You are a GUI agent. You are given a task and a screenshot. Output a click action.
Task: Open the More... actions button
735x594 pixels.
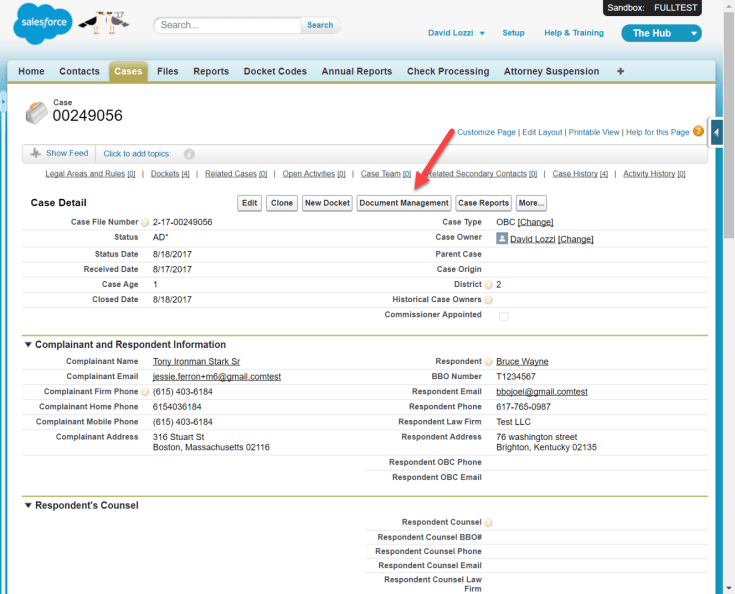tap(531, 203)
